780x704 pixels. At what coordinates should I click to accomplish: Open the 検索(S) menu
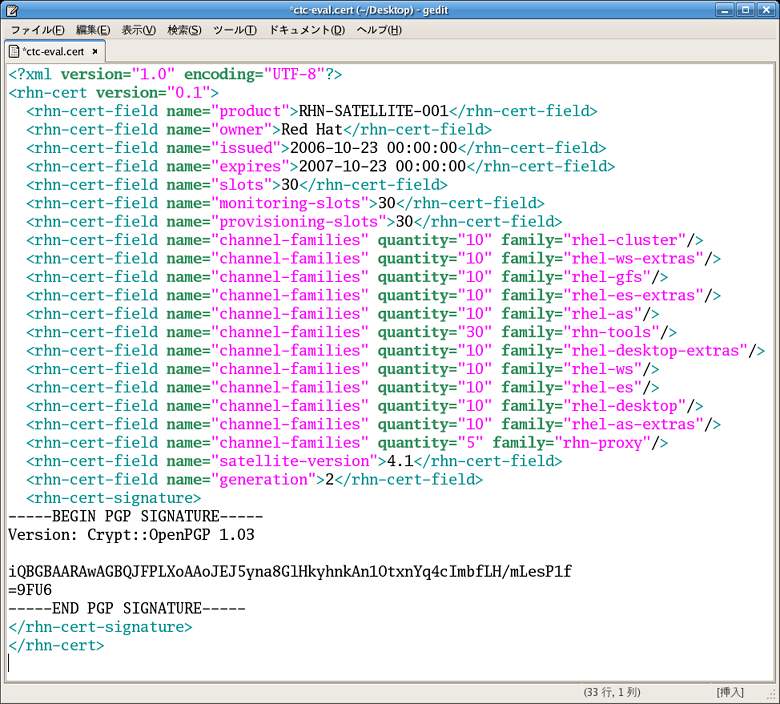pos(185,30)
